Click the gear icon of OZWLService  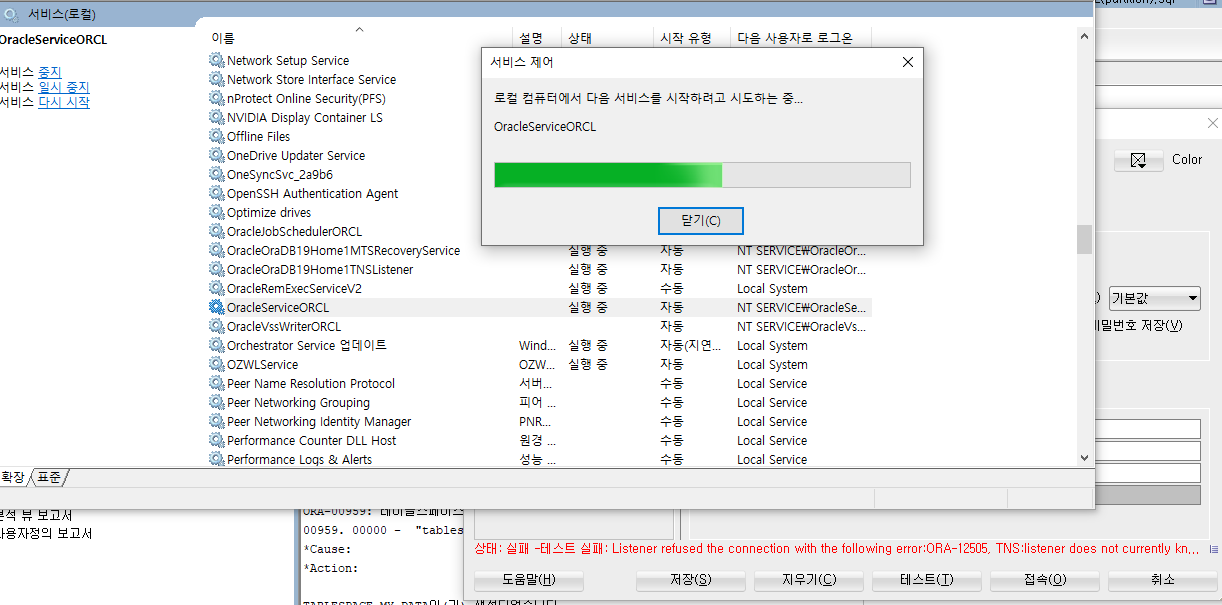[x=216, y=365]
